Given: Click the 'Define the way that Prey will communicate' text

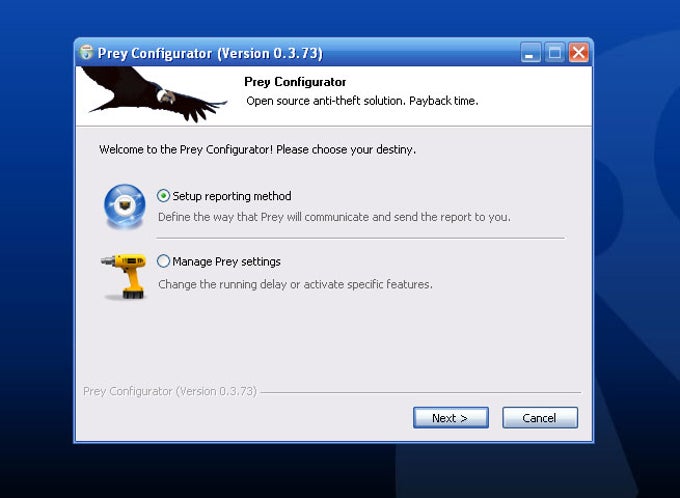Looking at the screenshot, I should tap(334, 217).
